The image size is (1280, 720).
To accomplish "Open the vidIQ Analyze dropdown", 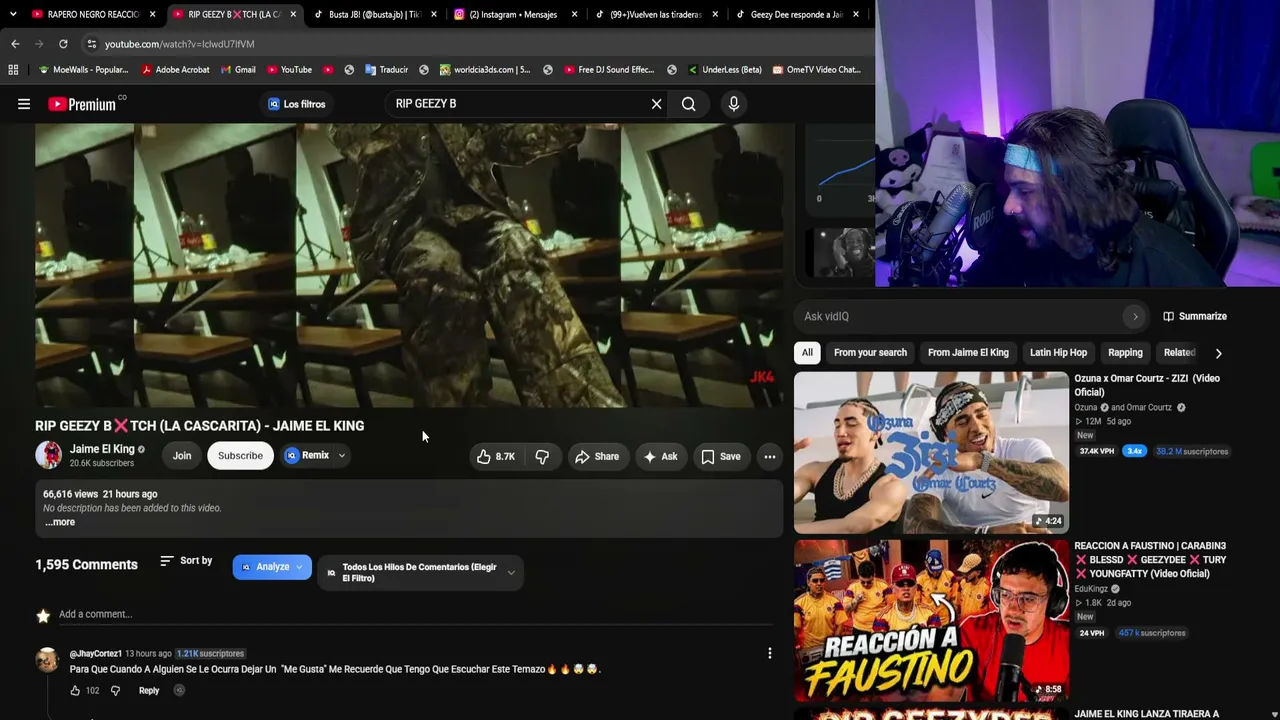I will pos(272,567).
